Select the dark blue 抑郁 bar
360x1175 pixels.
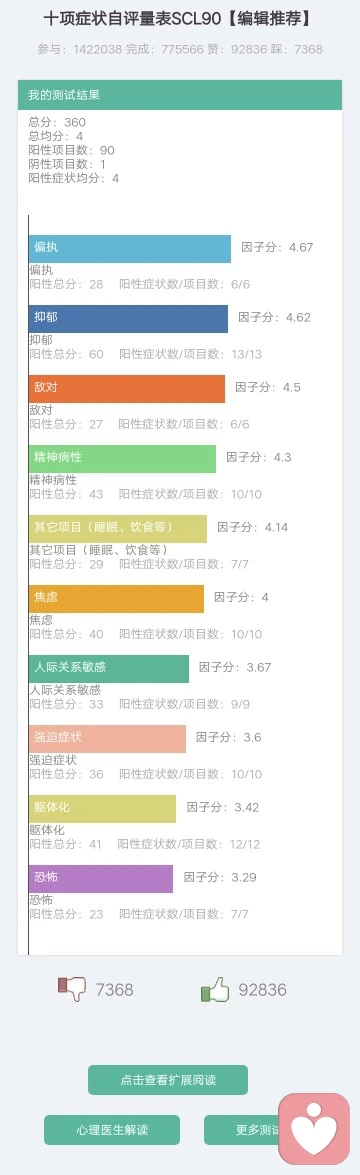pos(128,318)
